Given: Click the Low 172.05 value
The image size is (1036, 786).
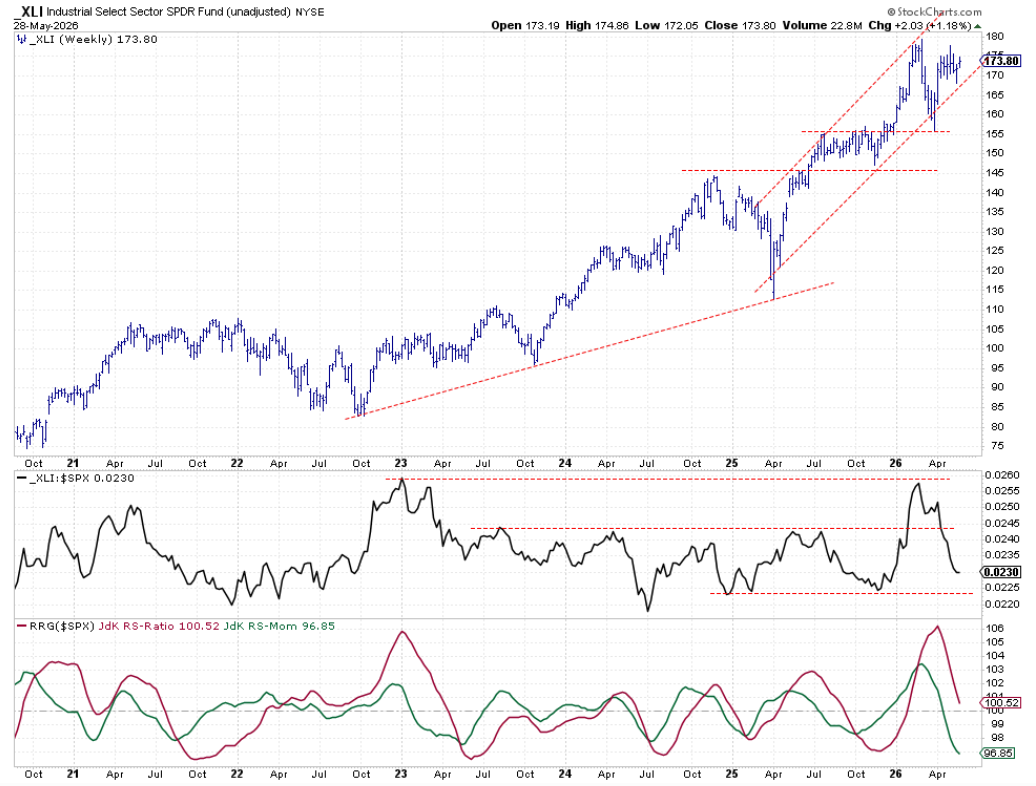Looking at the screenshot, I should tap(666, 26).
